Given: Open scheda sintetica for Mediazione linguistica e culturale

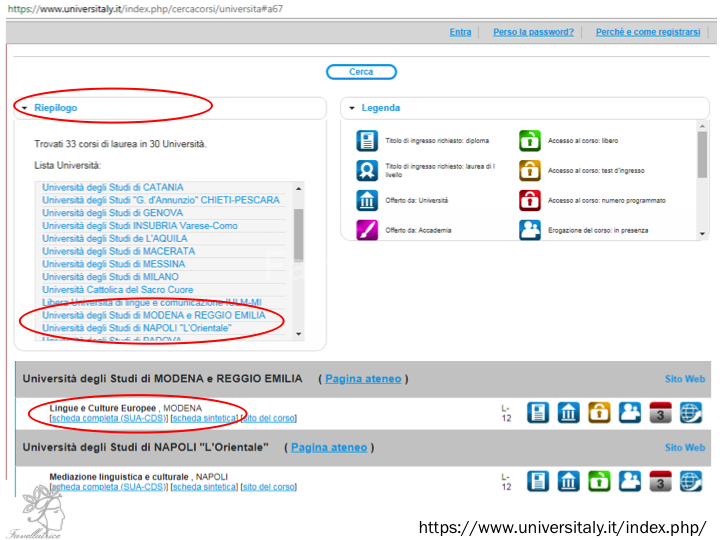Looking at the screenshot, I should (204, 487).
